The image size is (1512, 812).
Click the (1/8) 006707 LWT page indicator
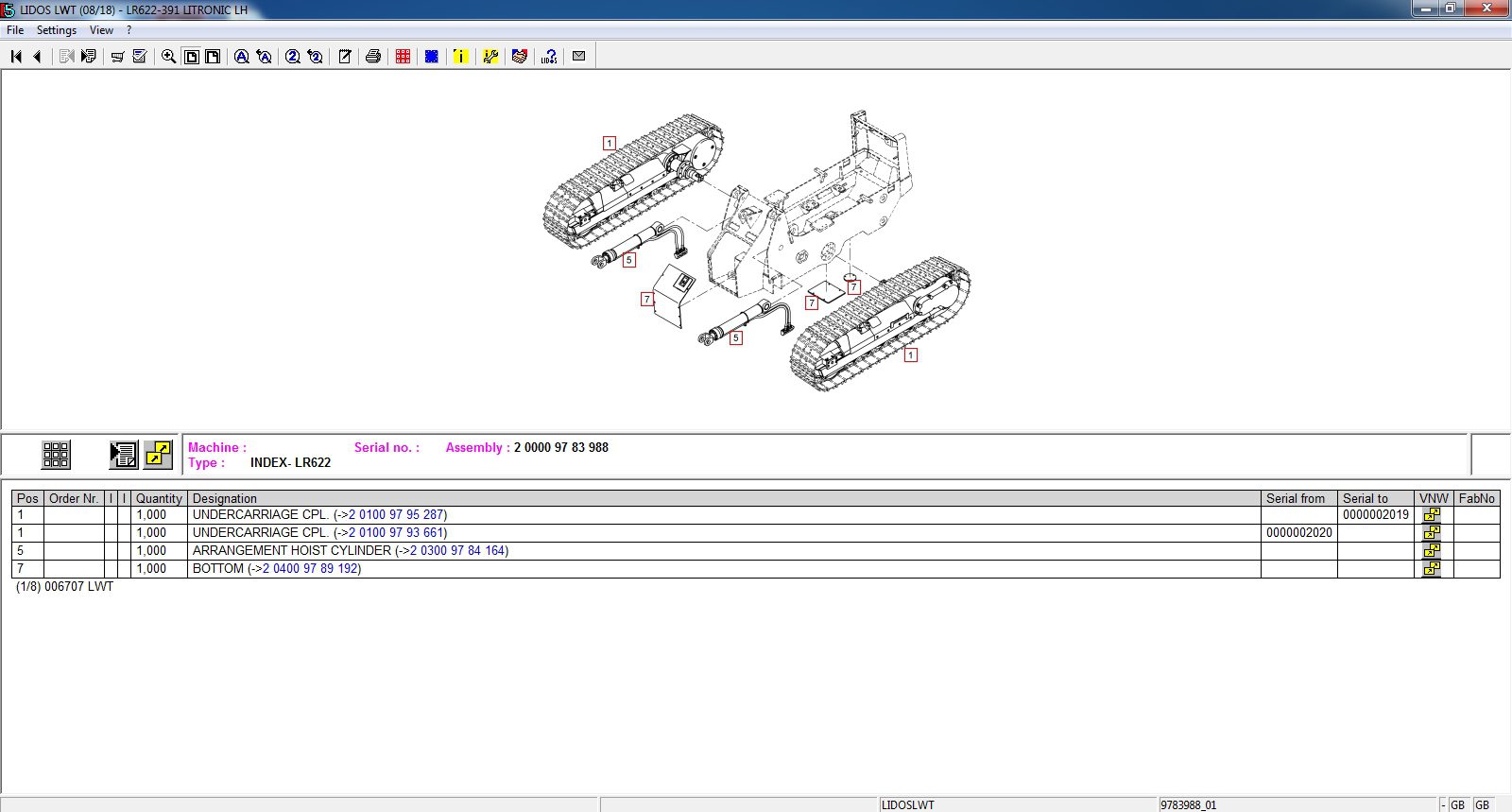[64, 587]
